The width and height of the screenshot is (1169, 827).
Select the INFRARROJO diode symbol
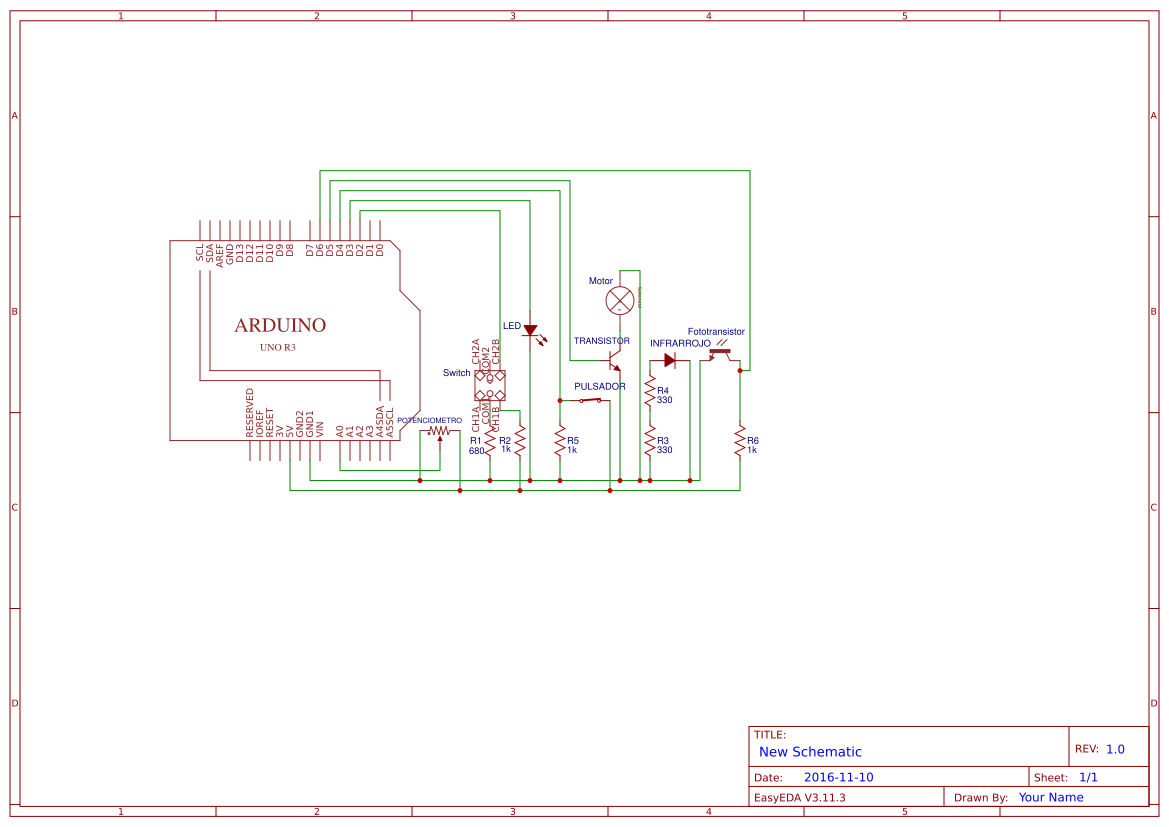669,361
